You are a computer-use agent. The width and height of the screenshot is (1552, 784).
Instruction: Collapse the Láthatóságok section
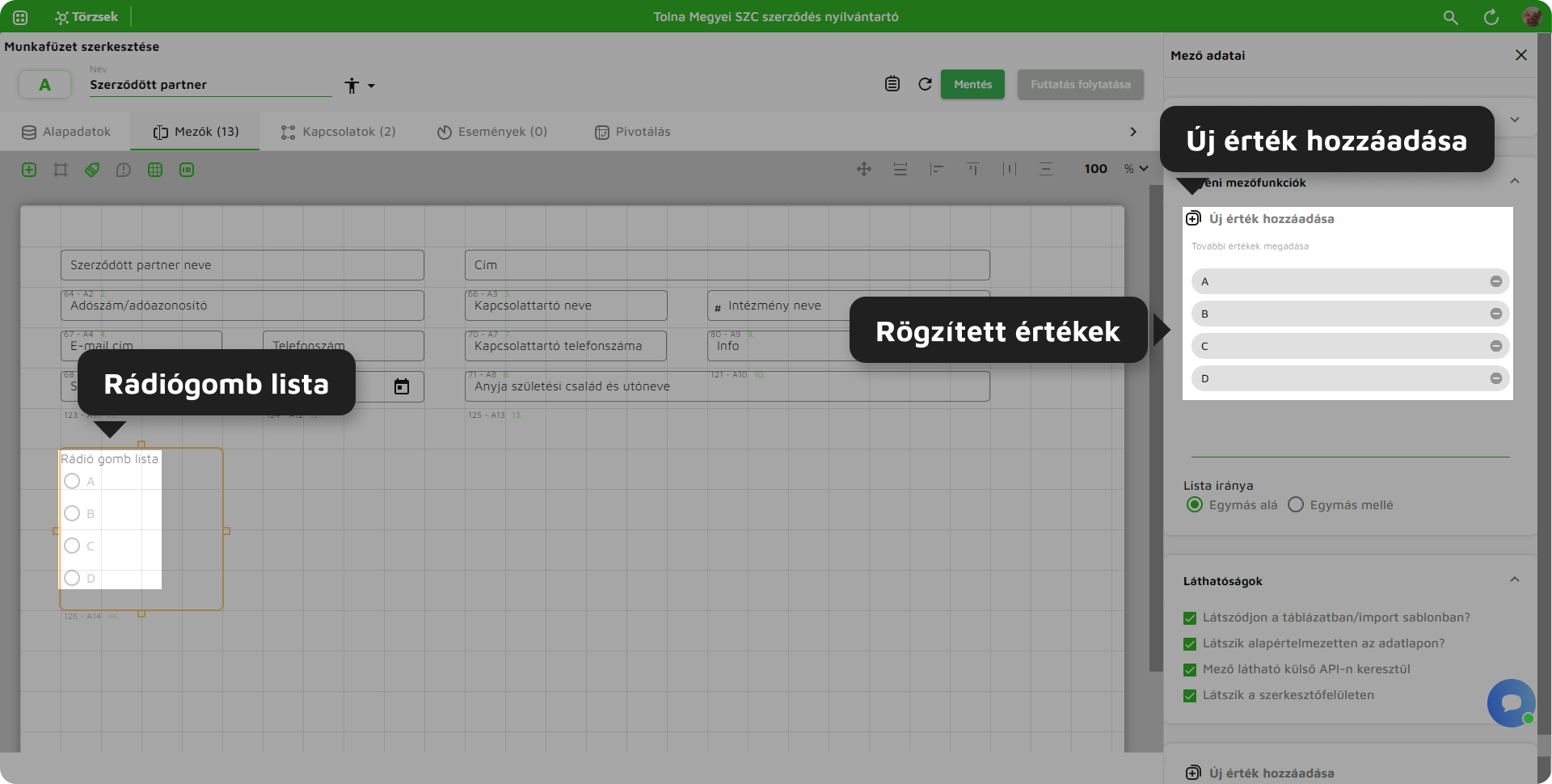(x=1515, y=580)
